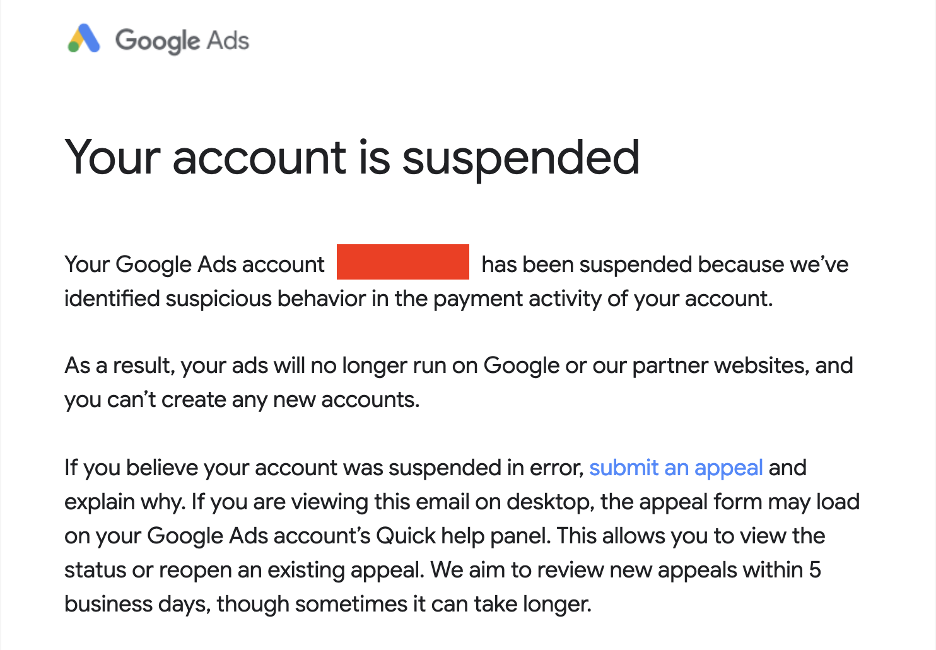Click the word "desktop" in the appeal paragraph
The height and width of the screenshot is (650, 936).
coord(540,501)
